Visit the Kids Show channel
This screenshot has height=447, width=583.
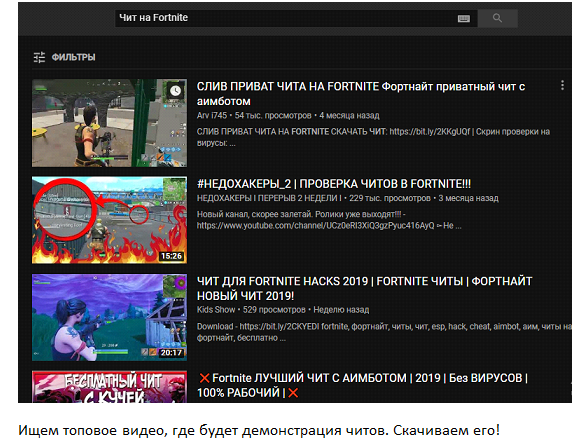tap(216, 310)
